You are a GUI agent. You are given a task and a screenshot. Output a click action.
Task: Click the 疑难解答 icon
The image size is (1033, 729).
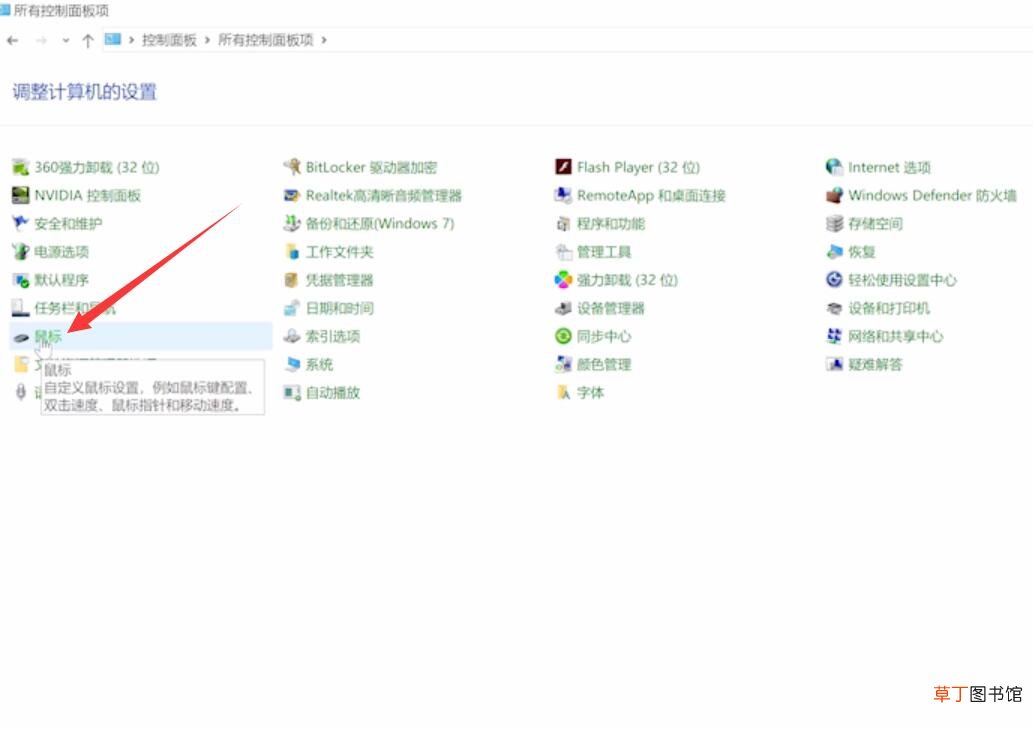point(834,365)
